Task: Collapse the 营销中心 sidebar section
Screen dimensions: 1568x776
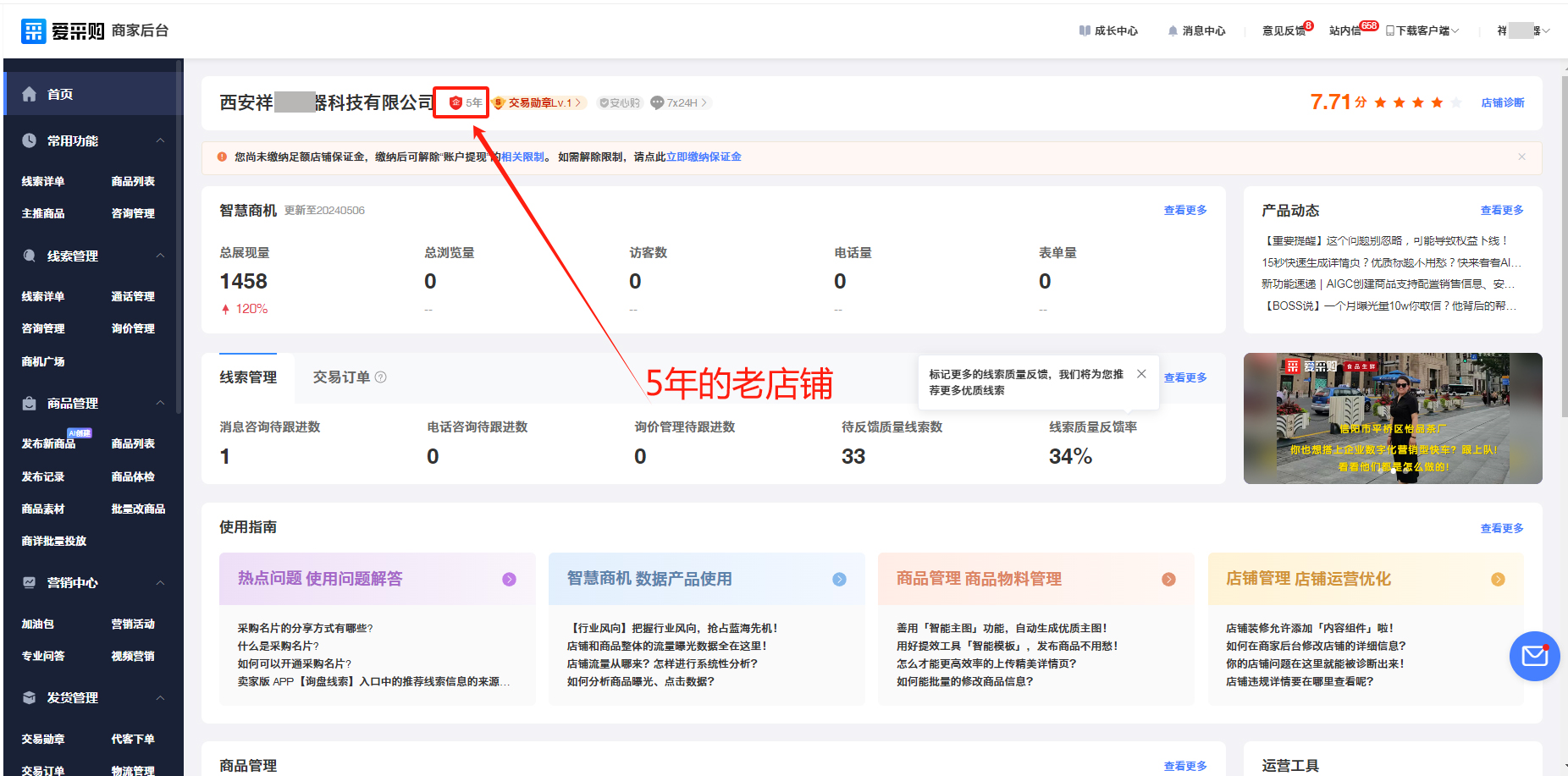Action: 160,582
